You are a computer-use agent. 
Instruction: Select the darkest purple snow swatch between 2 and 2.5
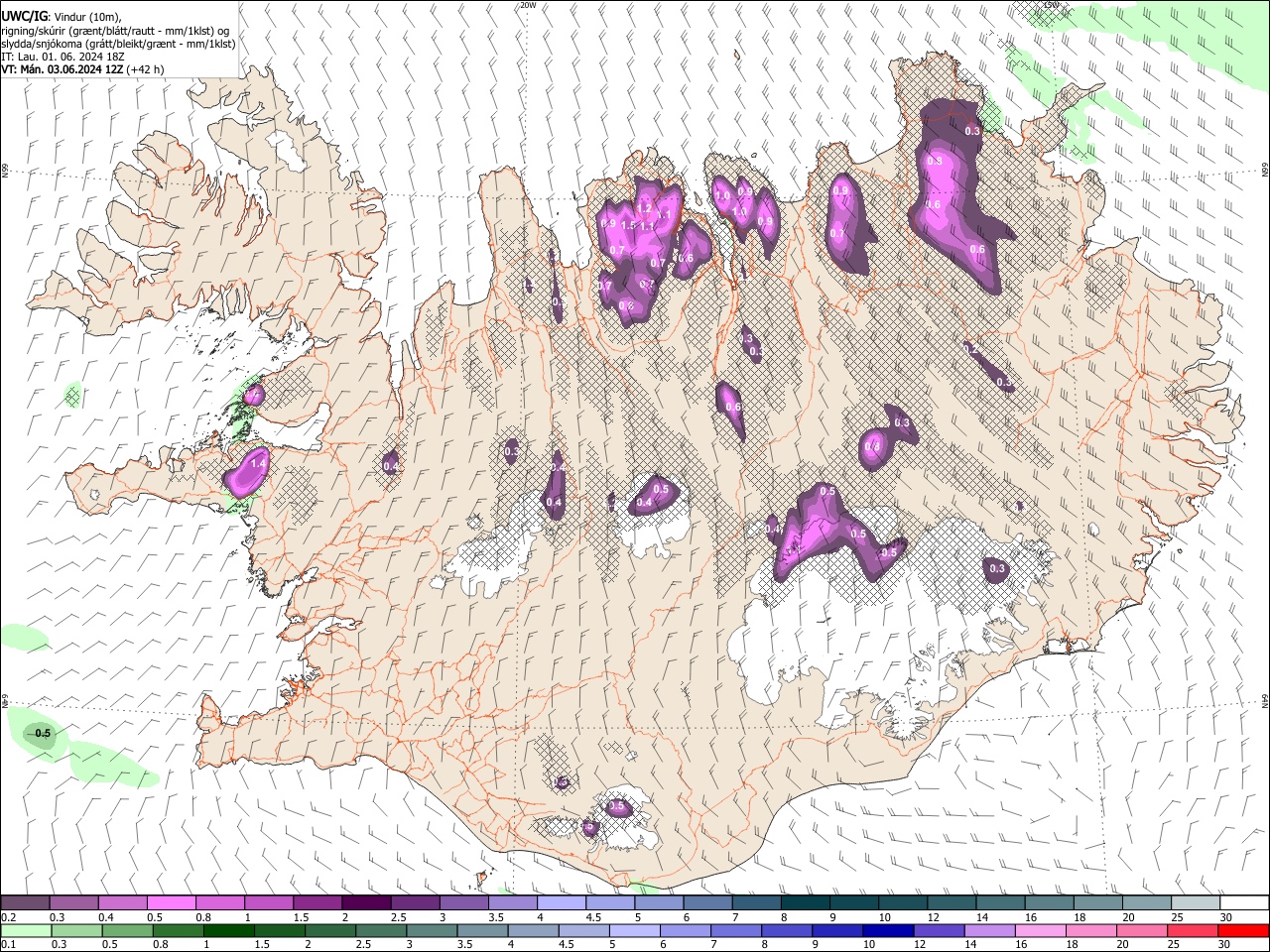click(366, 903)
